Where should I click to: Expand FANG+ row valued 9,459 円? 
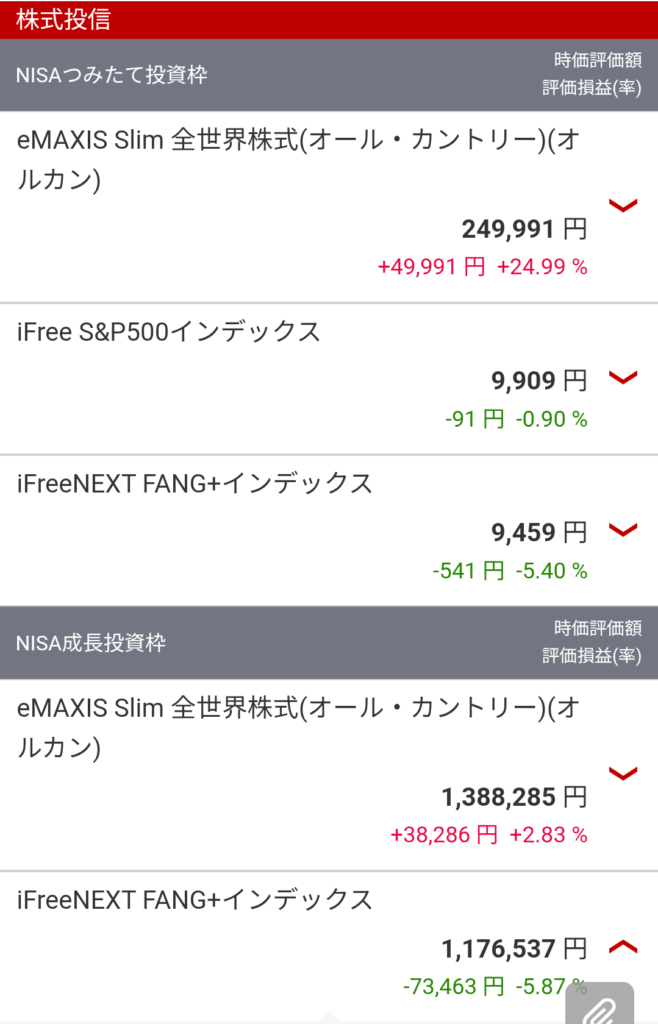623,530
